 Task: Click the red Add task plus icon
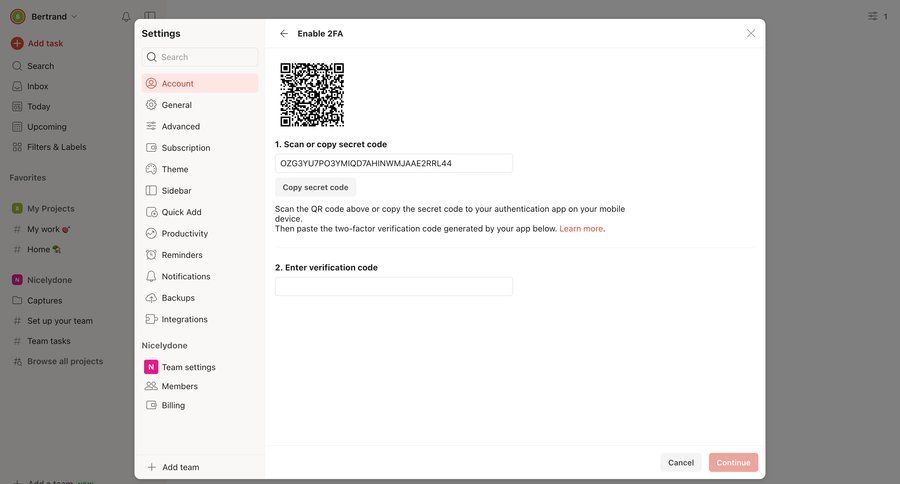[17, 43]
